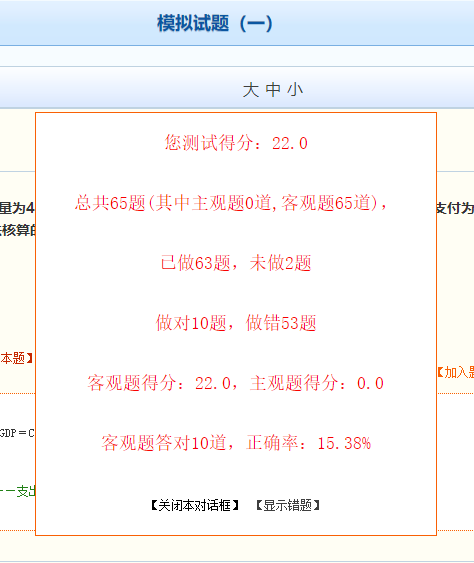Click the bold 核算 question text

pyautogui.click(x=17, y=230)
